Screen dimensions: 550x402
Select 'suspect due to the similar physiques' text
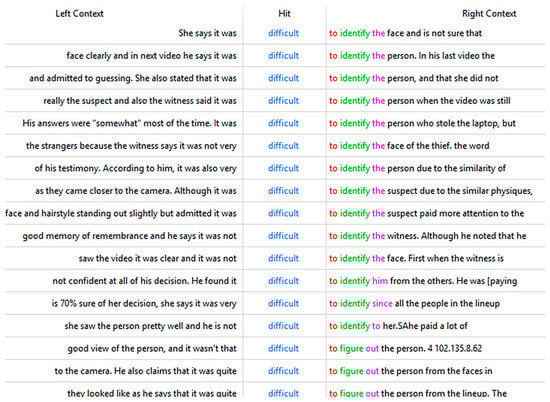(x=460, y=191)
